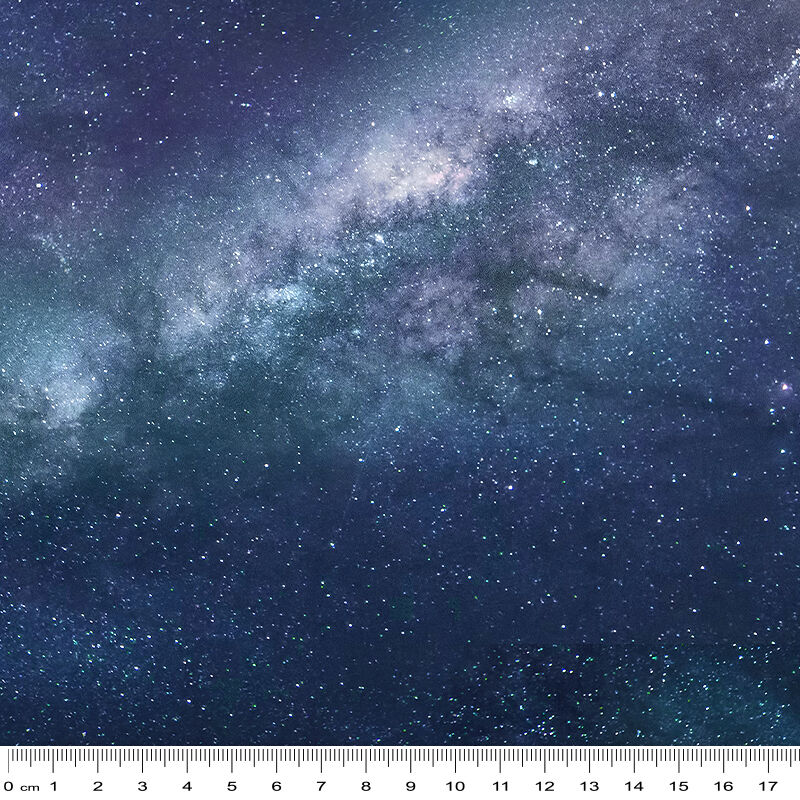Click the number "4" on the ruler
This screenshot has height=800, width=800.
coord(187,786)
